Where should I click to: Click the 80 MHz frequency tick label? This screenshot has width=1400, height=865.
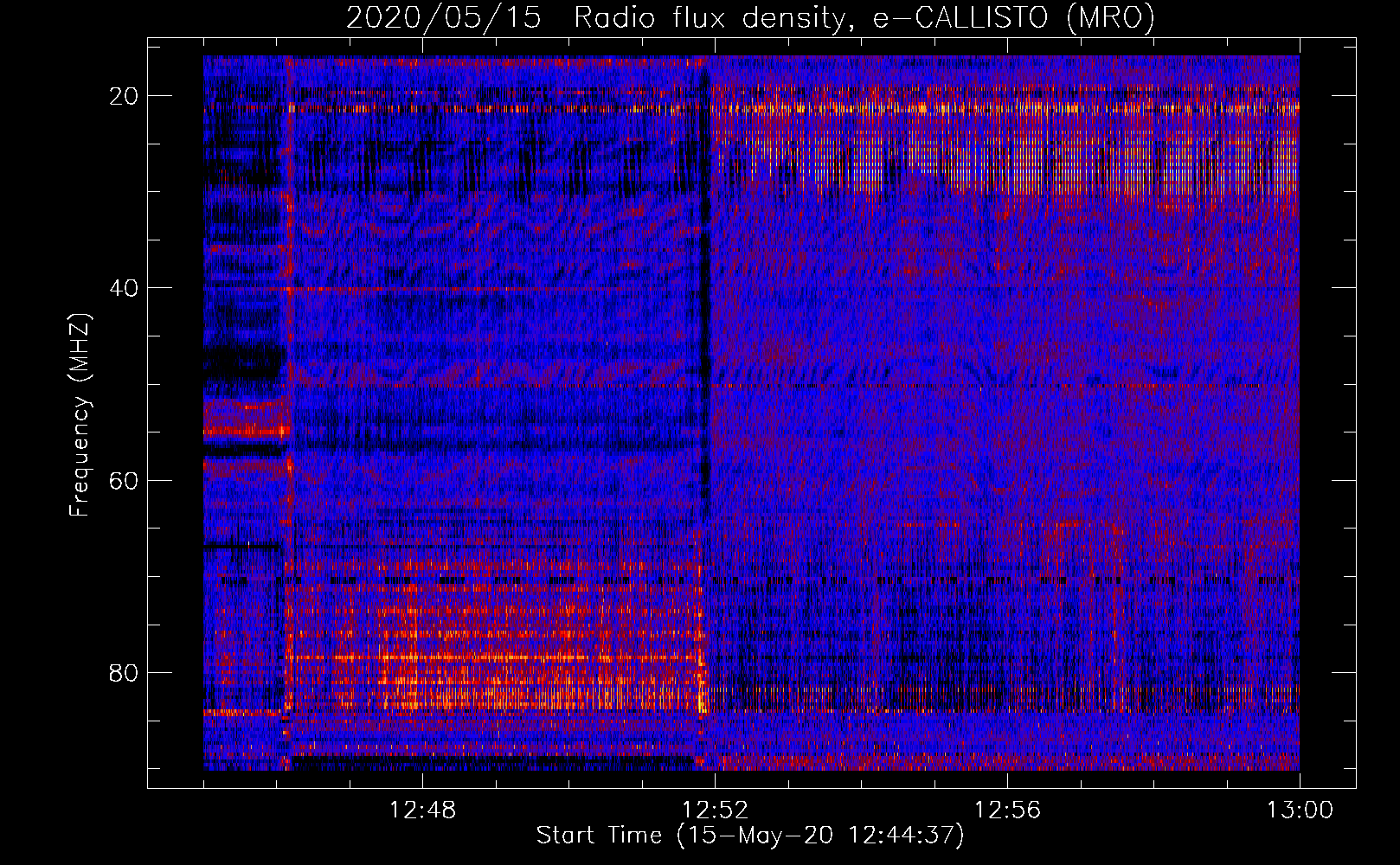(x=124, y=672)
